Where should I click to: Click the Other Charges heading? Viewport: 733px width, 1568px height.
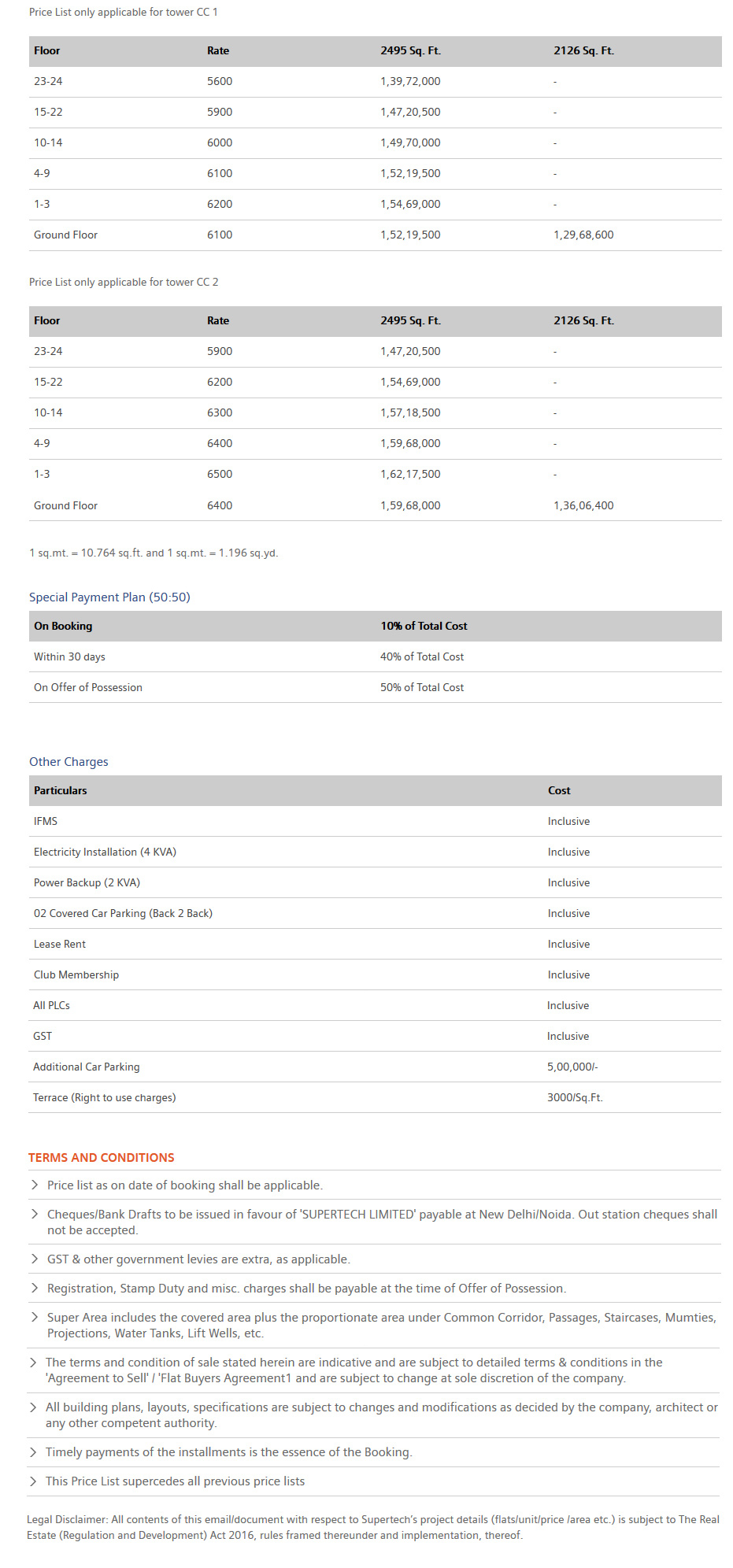pyautogui.click(x=68, y=761)
